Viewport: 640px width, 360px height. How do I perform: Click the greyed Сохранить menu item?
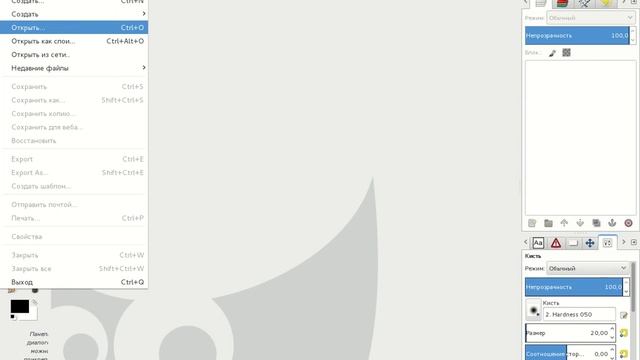74,87
